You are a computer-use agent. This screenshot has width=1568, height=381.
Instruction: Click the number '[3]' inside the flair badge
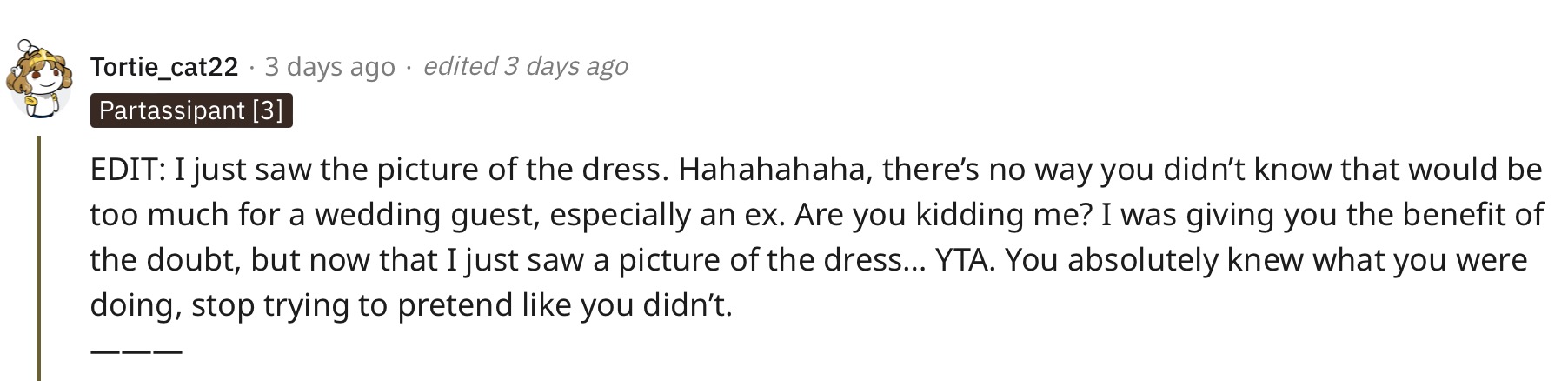(x=268, y=110)
